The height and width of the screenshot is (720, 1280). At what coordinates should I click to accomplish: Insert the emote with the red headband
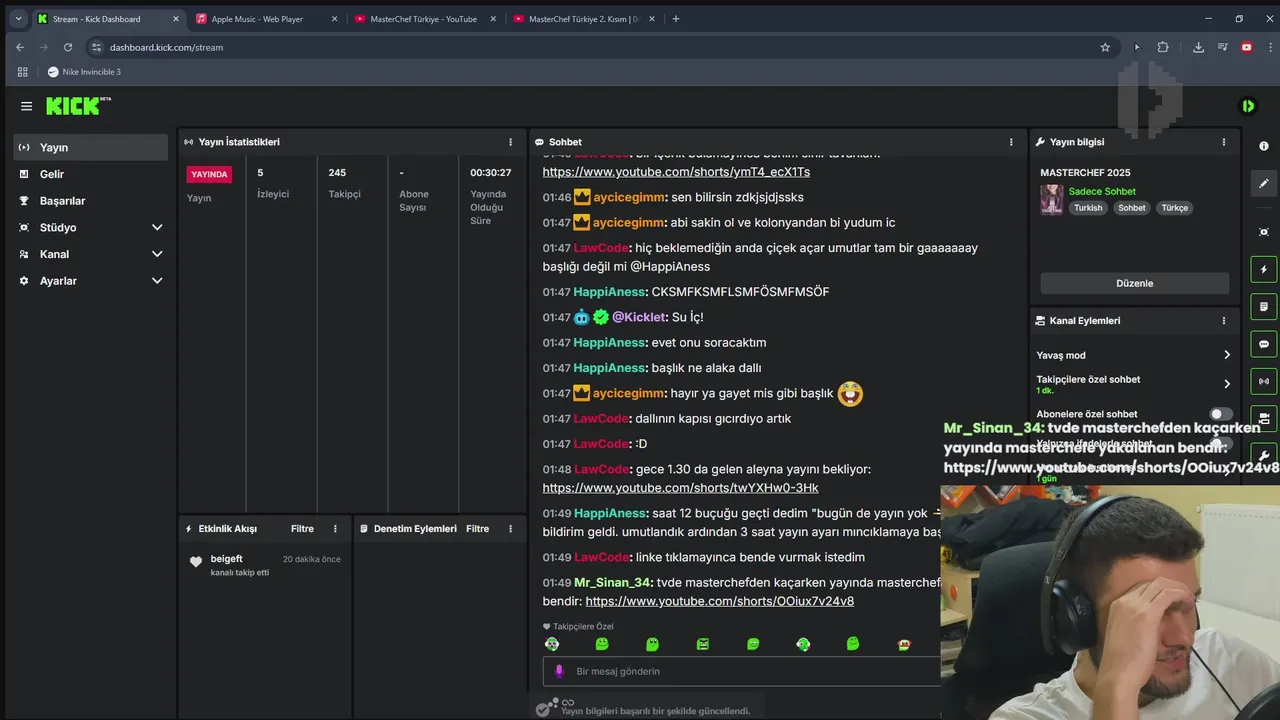[904, 645]
